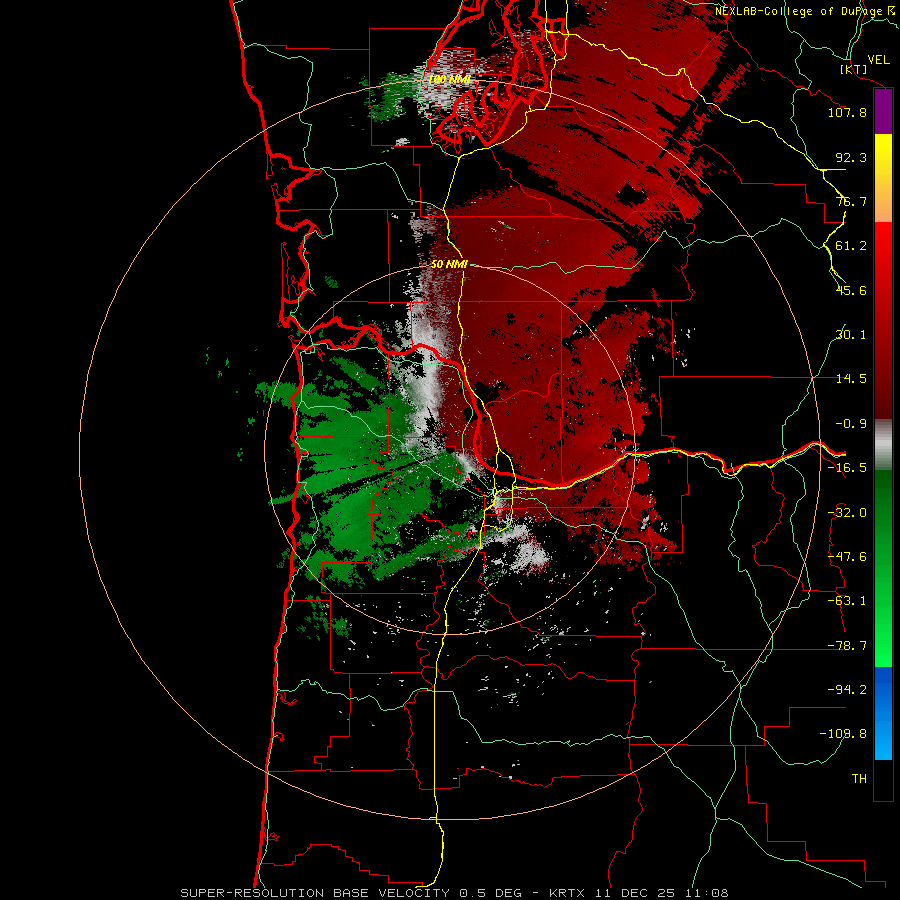Click the -63.1 scale value
Viewport: 900px width, 900px height.
click(x=847, y=601)
